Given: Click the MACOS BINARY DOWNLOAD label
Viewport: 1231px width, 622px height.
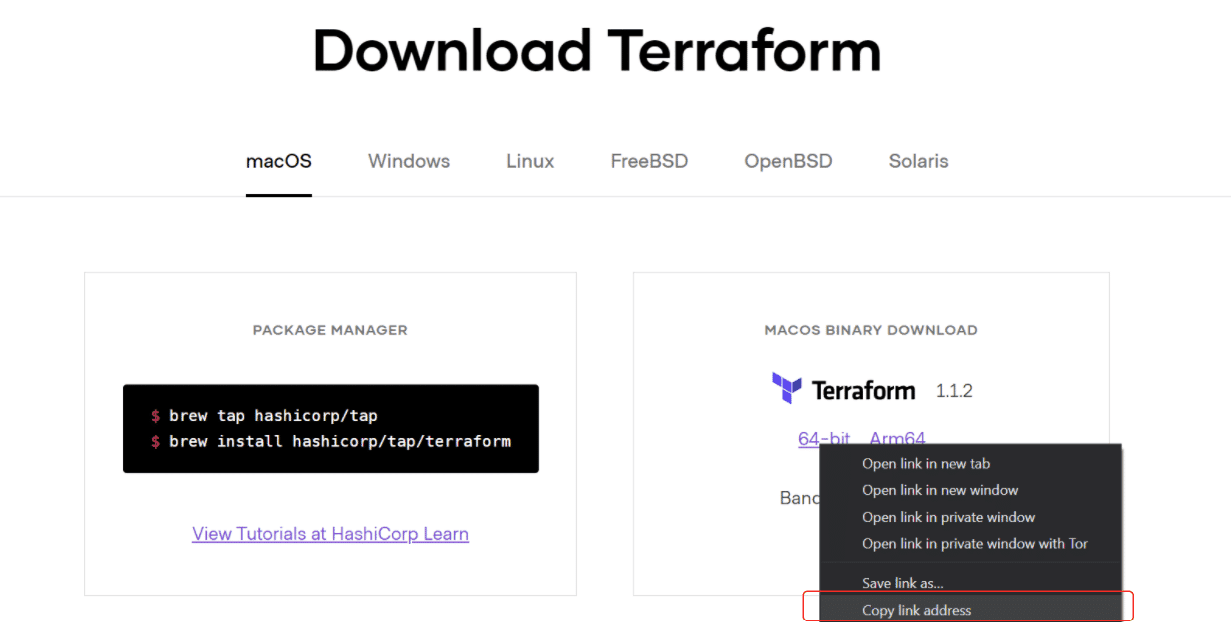Looking at the screenshot, I should (x=871, y=330).
